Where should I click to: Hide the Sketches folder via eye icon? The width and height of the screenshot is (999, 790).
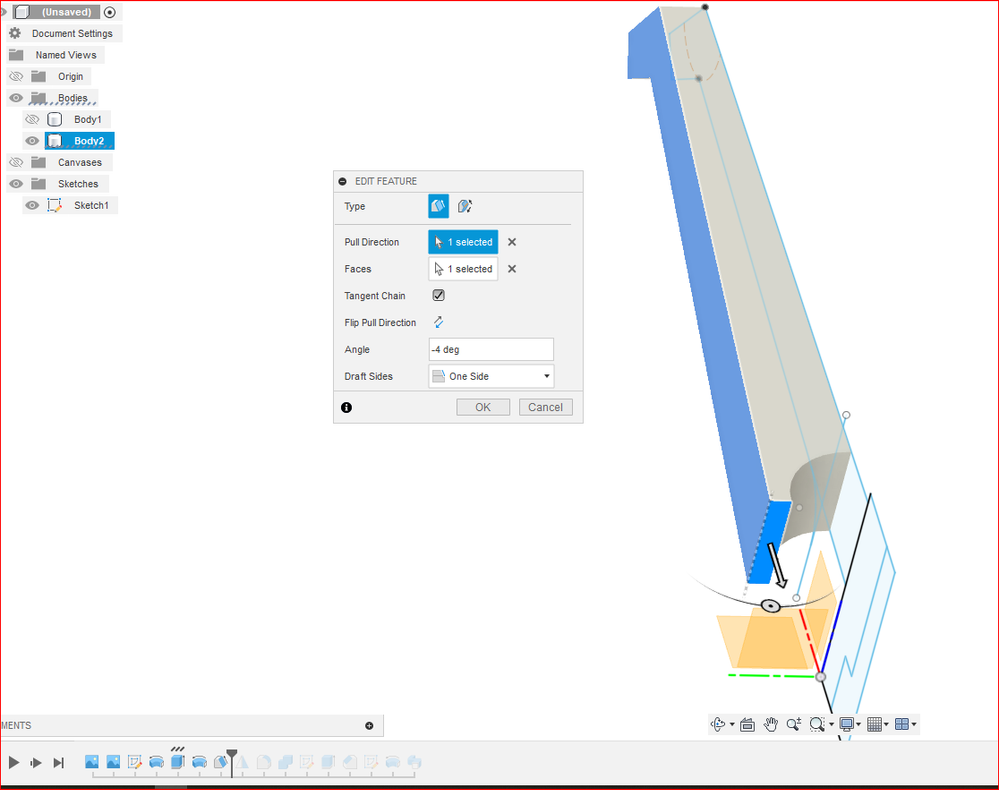(x=16, y=183)
